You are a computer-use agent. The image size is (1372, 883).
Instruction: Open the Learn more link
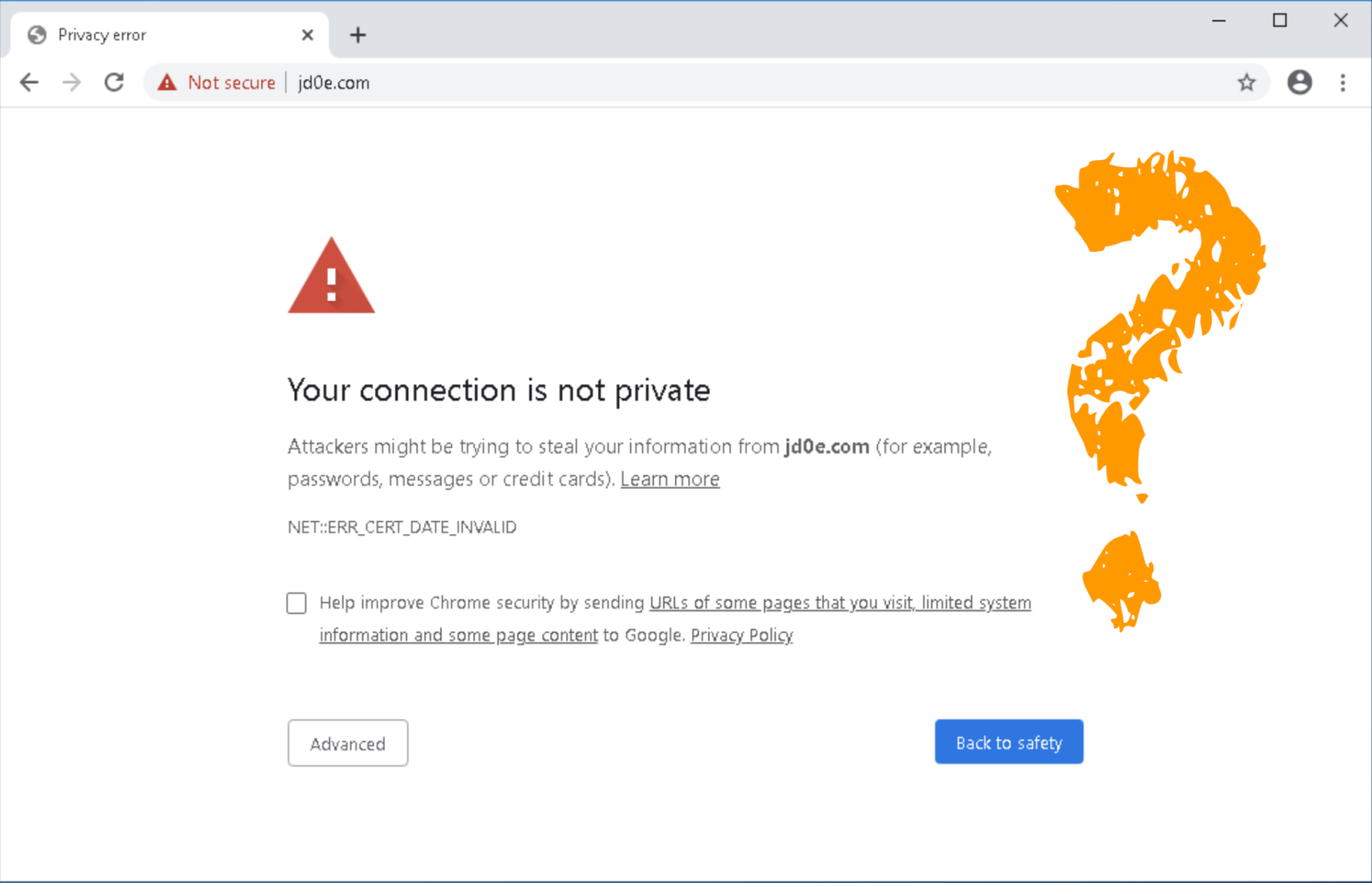tap(669, 479)
